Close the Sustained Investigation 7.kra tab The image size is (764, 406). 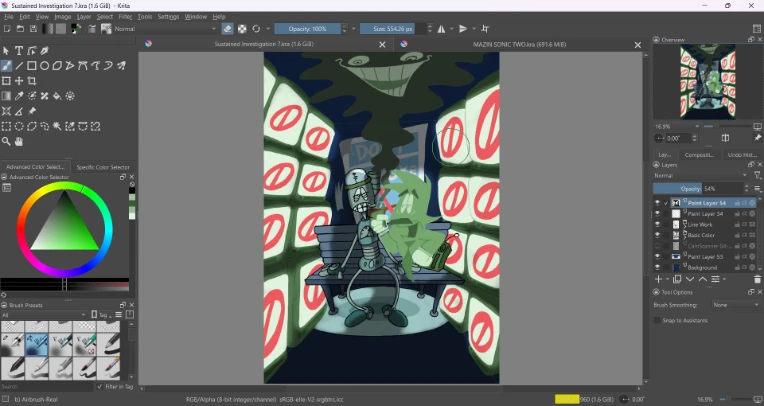coord(382,44)
